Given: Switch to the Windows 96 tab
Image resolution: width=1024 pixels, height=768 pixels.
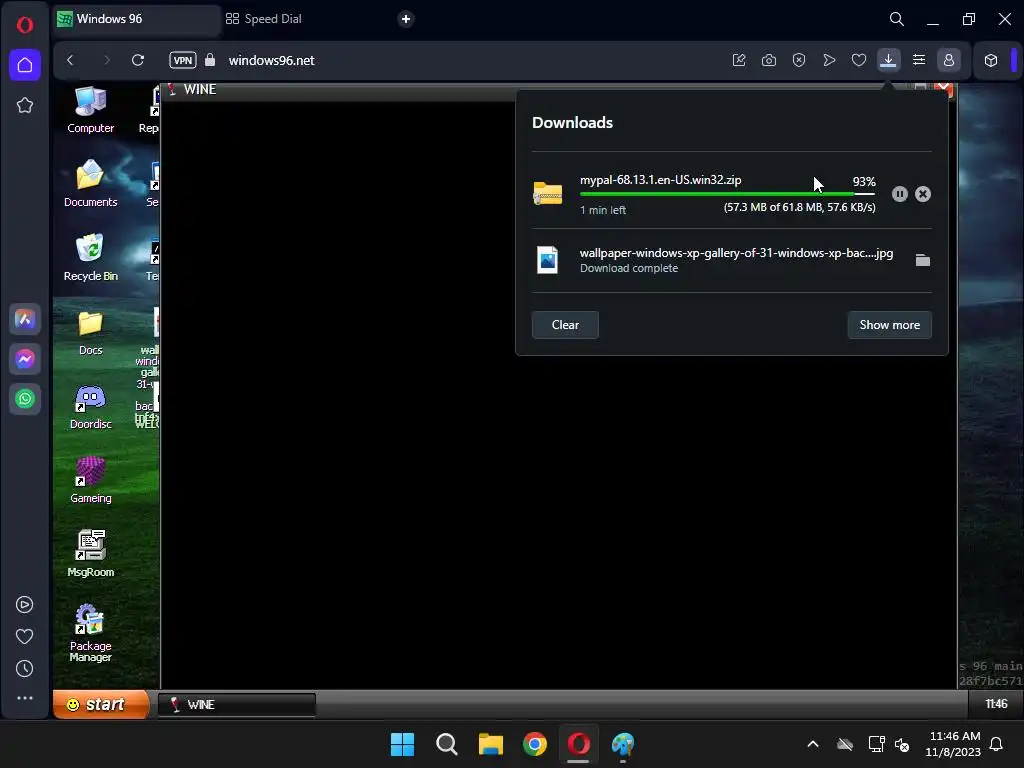Looking at the screenshot, I should [x=137, y=19].
